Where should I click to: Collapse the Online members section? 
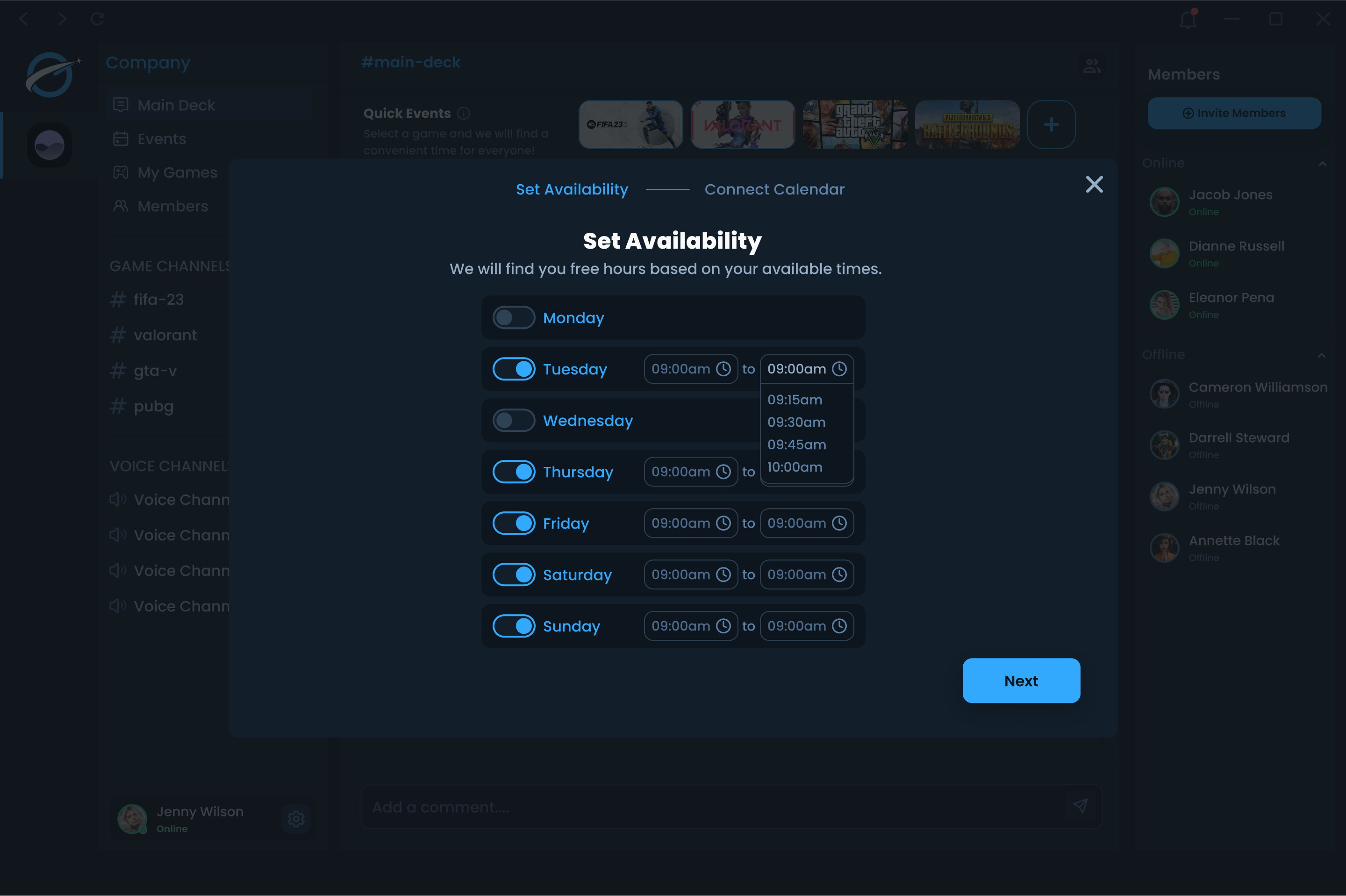tap(1322, 164)
